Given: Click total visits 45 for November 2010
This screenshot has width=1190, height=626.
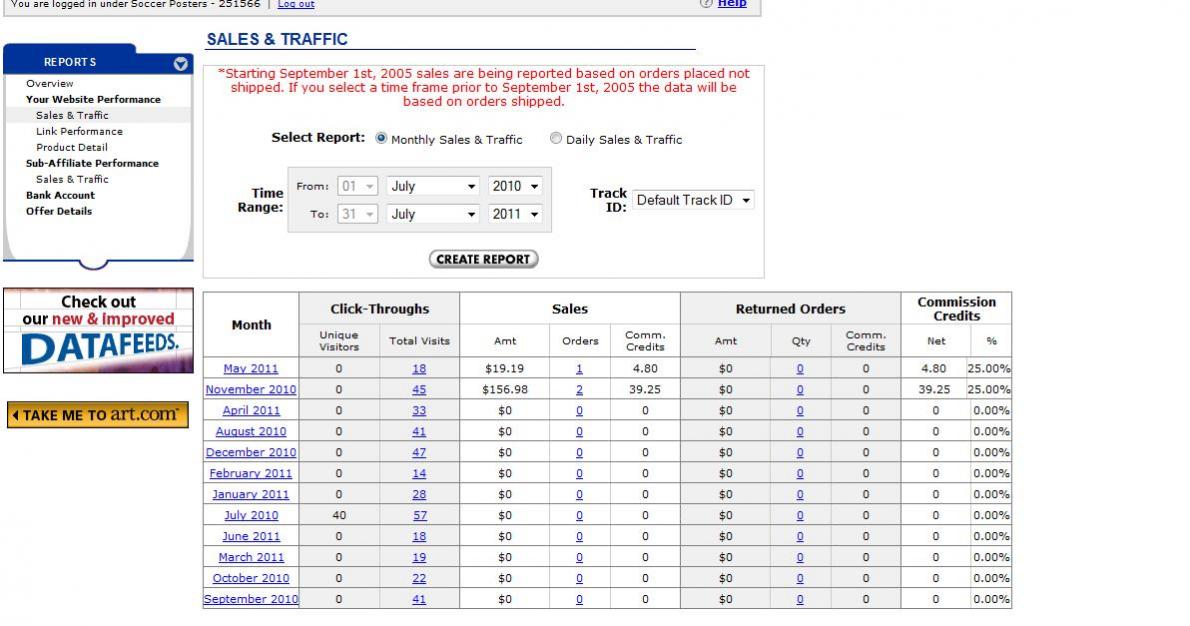Looking at the screenshot, I should [419, 389].
